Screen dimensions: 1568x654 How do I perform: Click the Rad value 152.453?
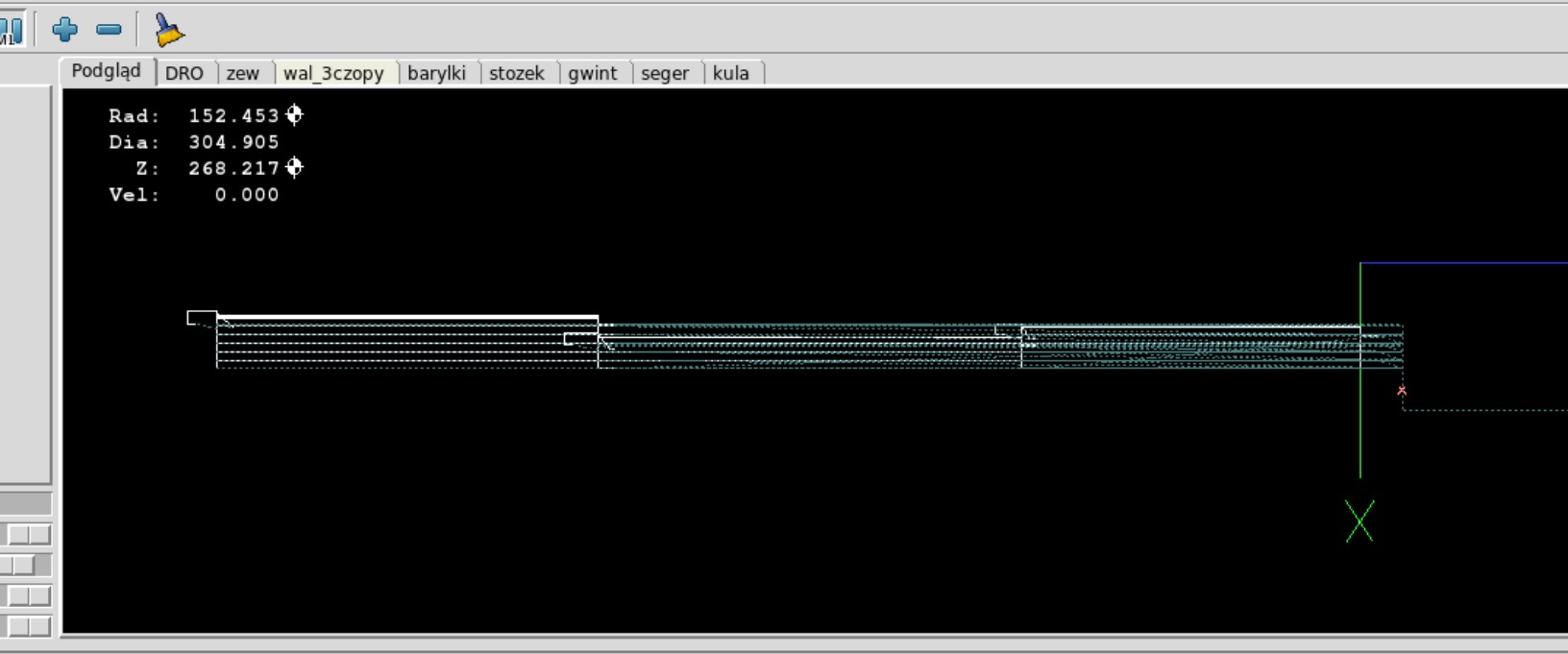(233, 115)
